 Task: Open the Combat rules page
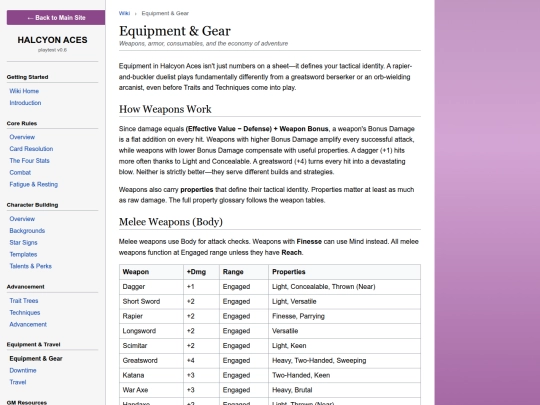tap(20, 173)
